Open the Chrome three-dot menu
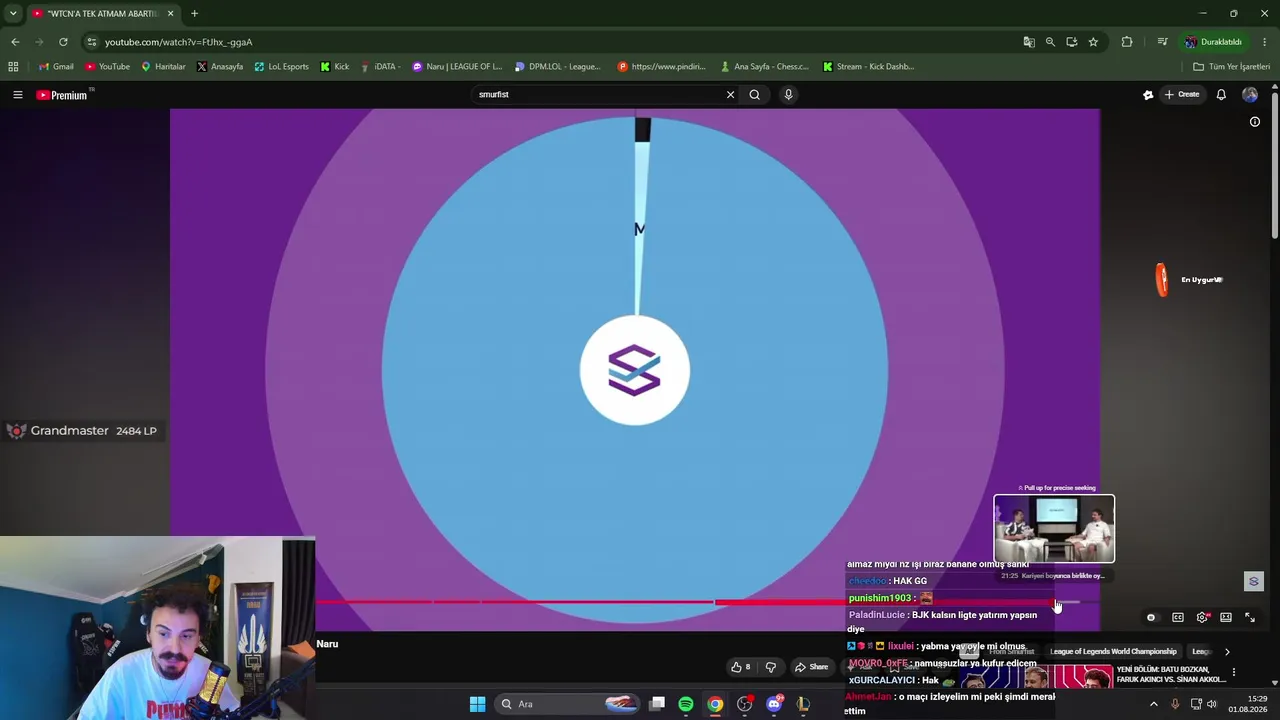This screenshot has height=720, width=1280. (x=1265, y=42)
